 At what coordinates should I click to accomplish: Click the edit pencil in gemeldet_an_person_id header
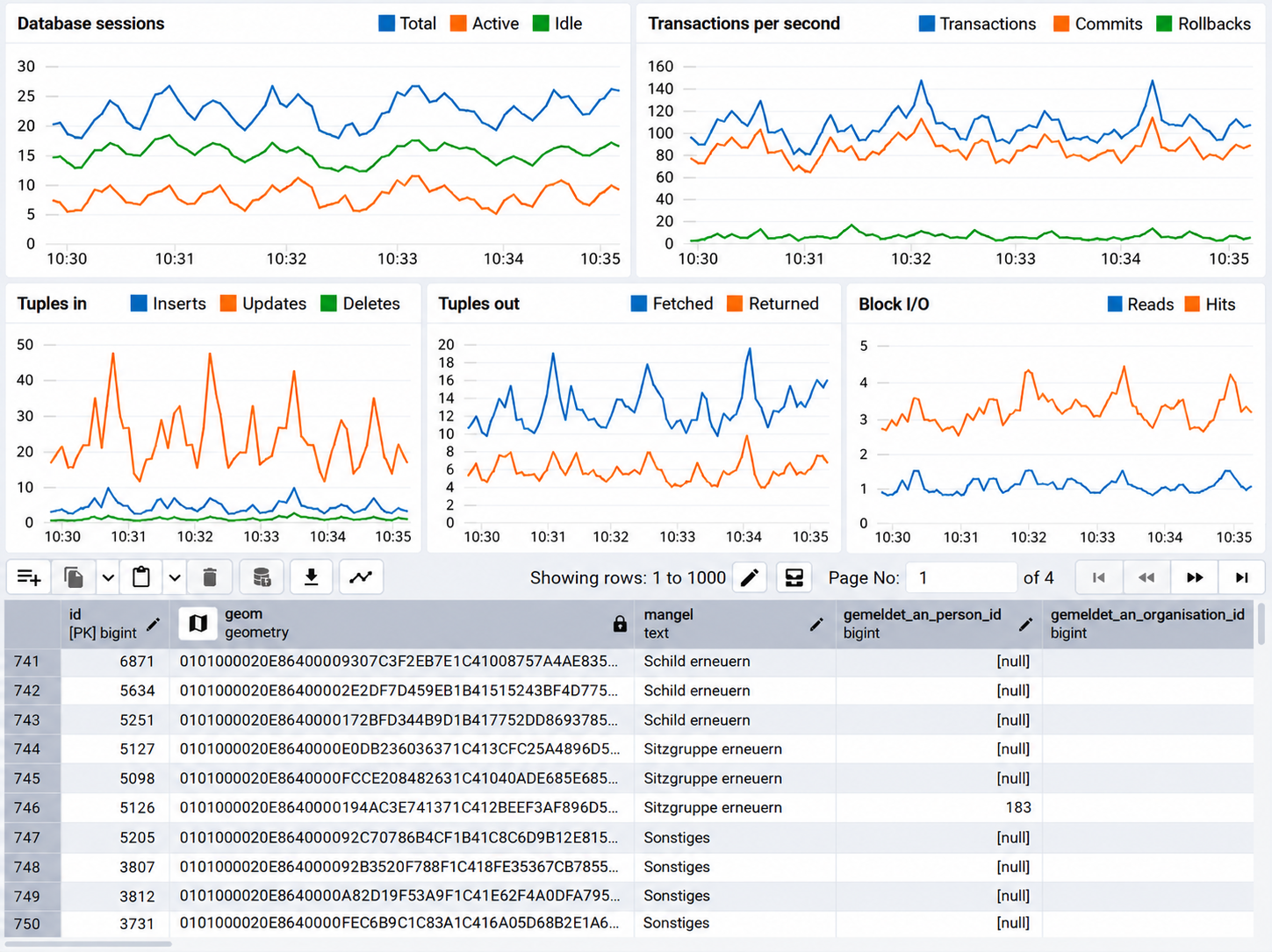click(x=1025, y=625)
